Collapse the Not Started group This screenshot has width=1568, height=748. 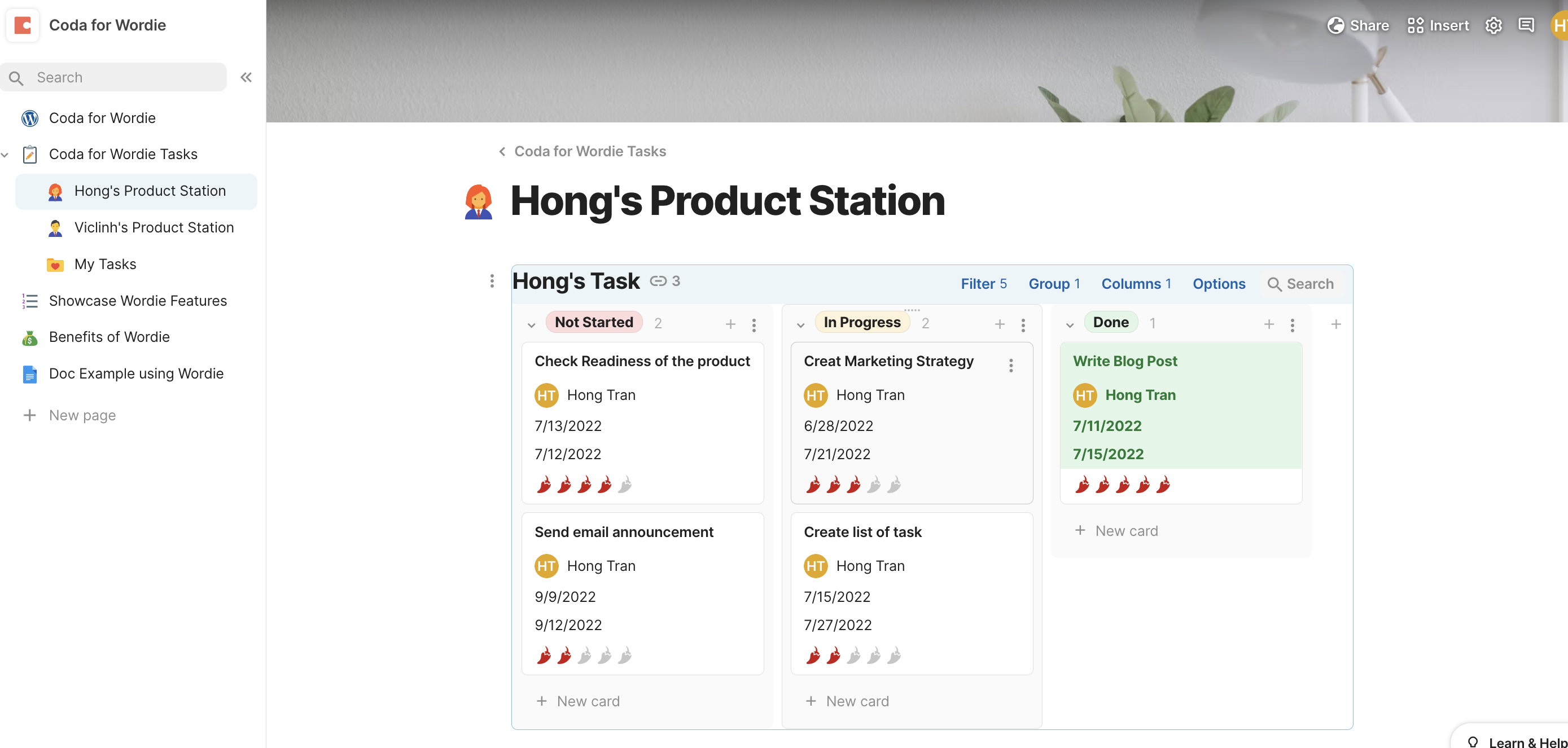(x=531, y=325)
